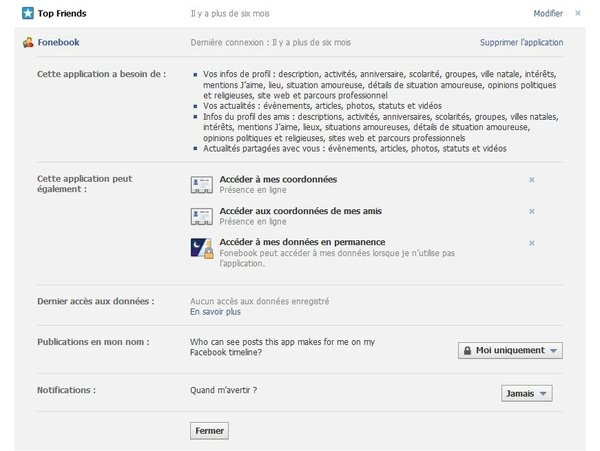Open the 'Jamais' notifications dropdown

point(527,393)
